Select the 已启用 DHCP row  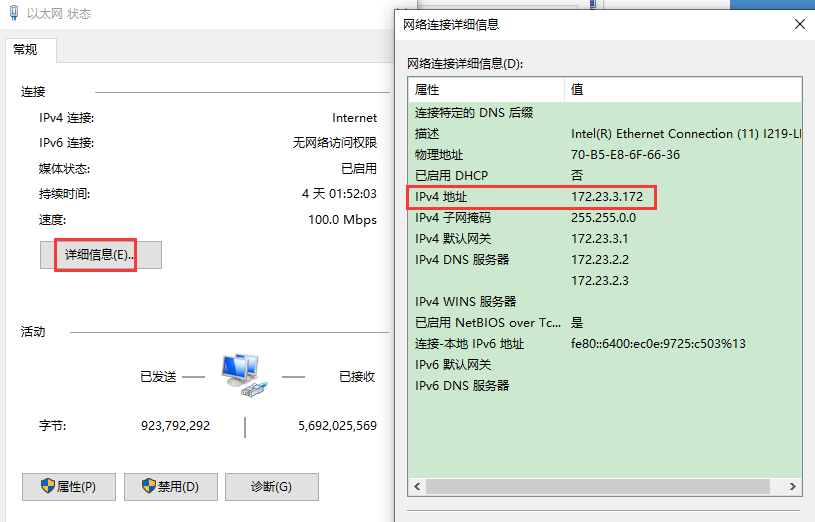coord(605,176)
